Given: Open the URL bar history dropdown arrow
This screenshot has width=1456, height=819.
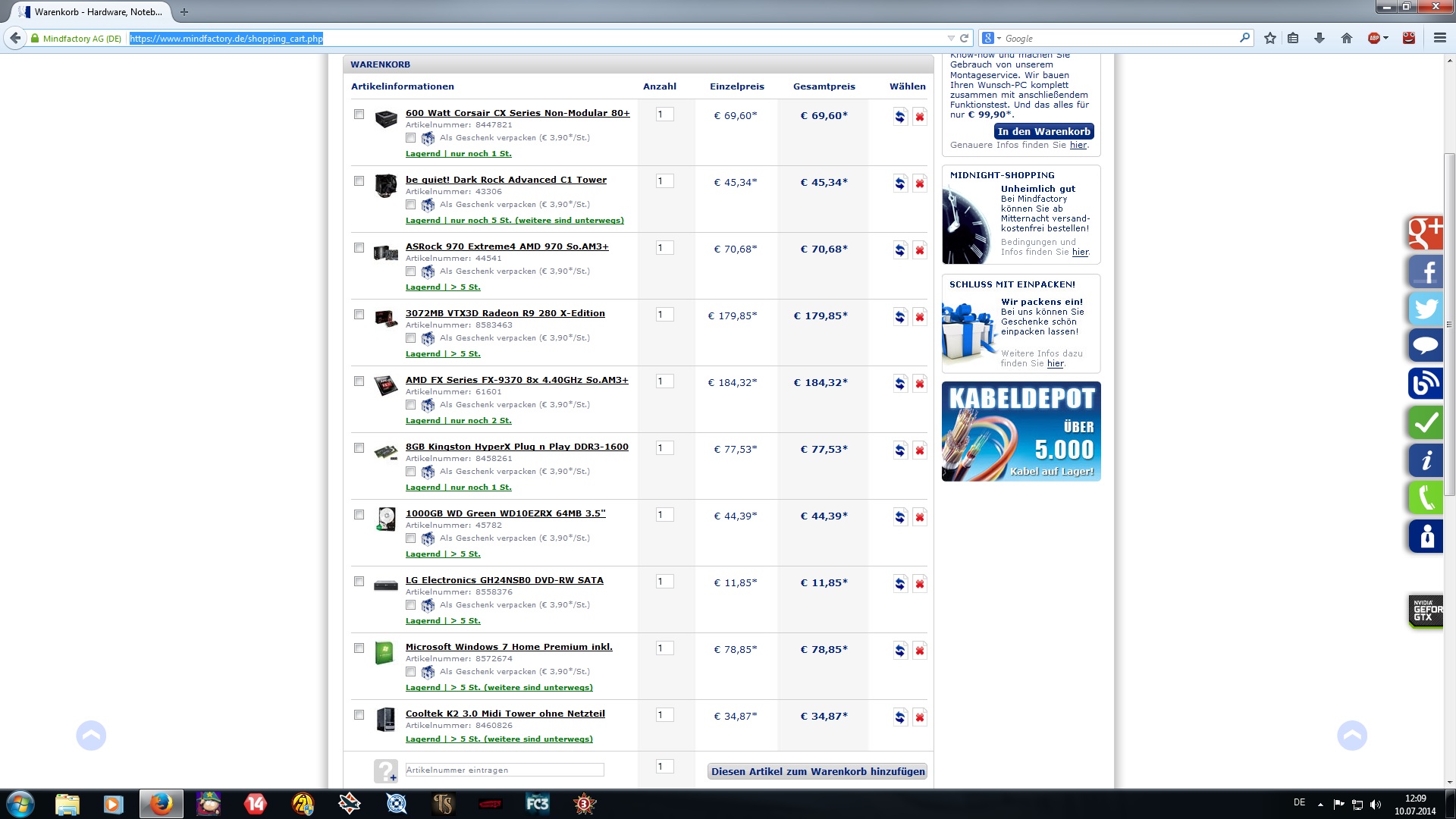Looking at the screenshot, I should [x=951, y=39].
